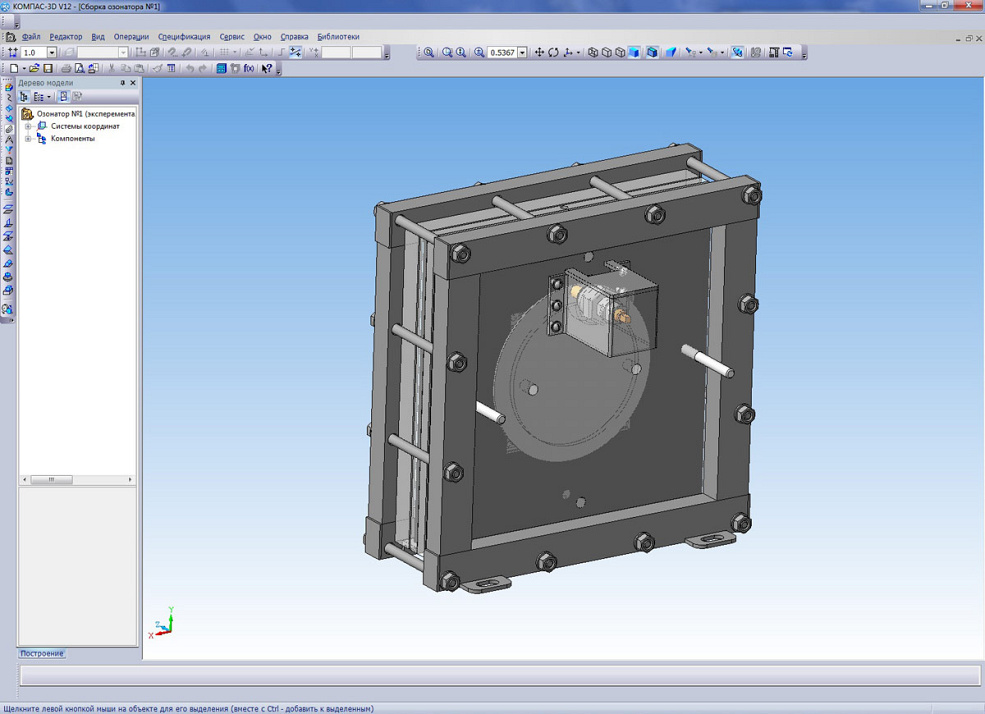Click the context help arrow-question icon
This screenshot has width=985, height=714.
click(267, 69)
